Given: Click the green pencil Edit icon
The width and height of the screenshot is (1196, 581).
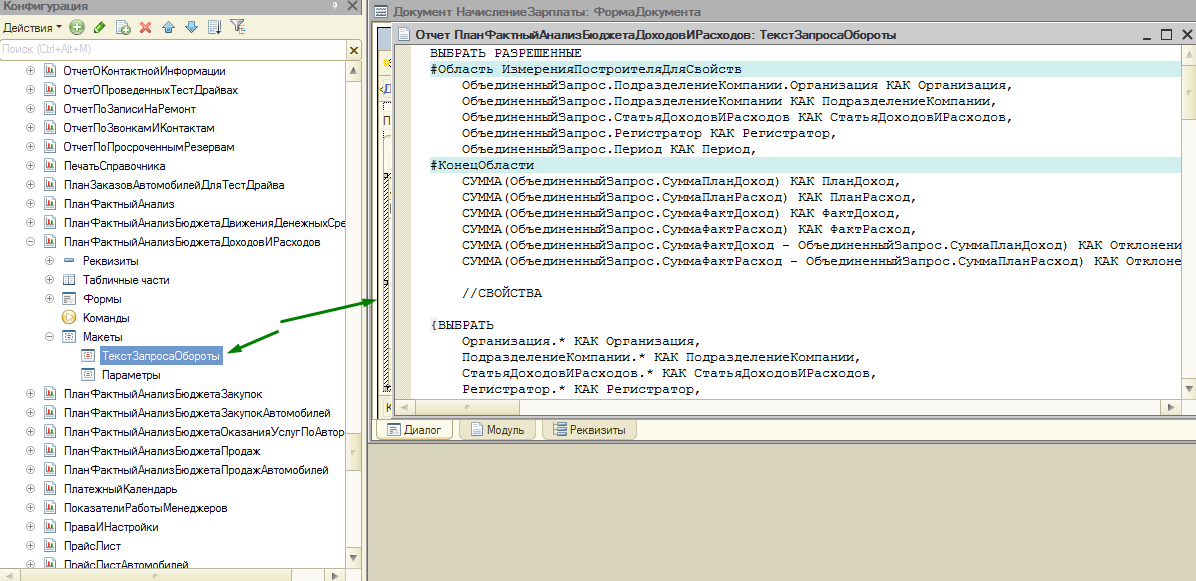Looking at the screenshot, I should click(x=100, y=27).
